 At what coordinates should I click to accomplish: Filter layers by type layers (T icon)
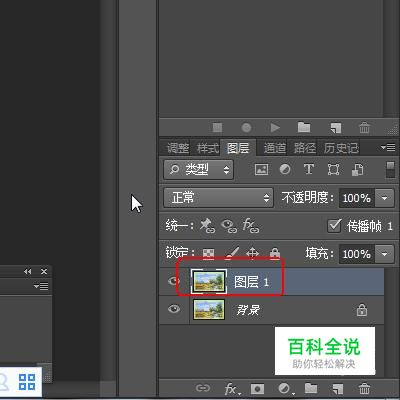pos(309,169)
